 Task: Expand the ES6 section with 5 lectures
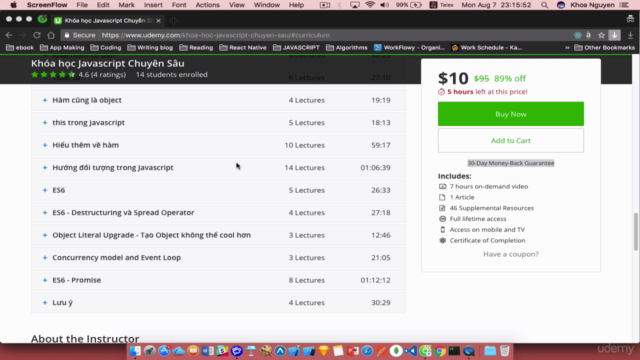tap(218, 190)
